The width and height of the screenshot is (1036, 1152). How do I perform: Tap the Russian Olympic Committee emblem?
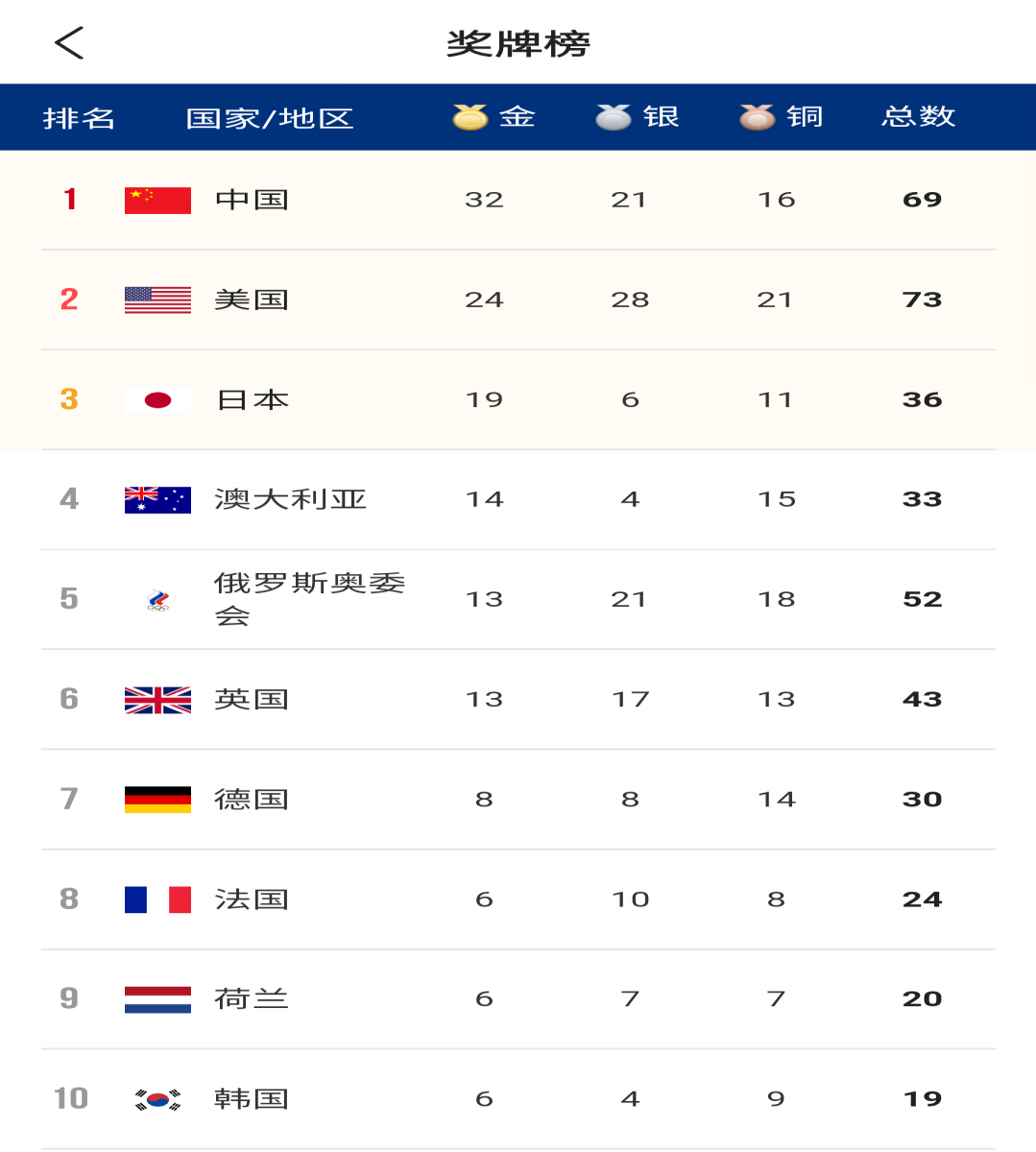click(x=157, y=600)
